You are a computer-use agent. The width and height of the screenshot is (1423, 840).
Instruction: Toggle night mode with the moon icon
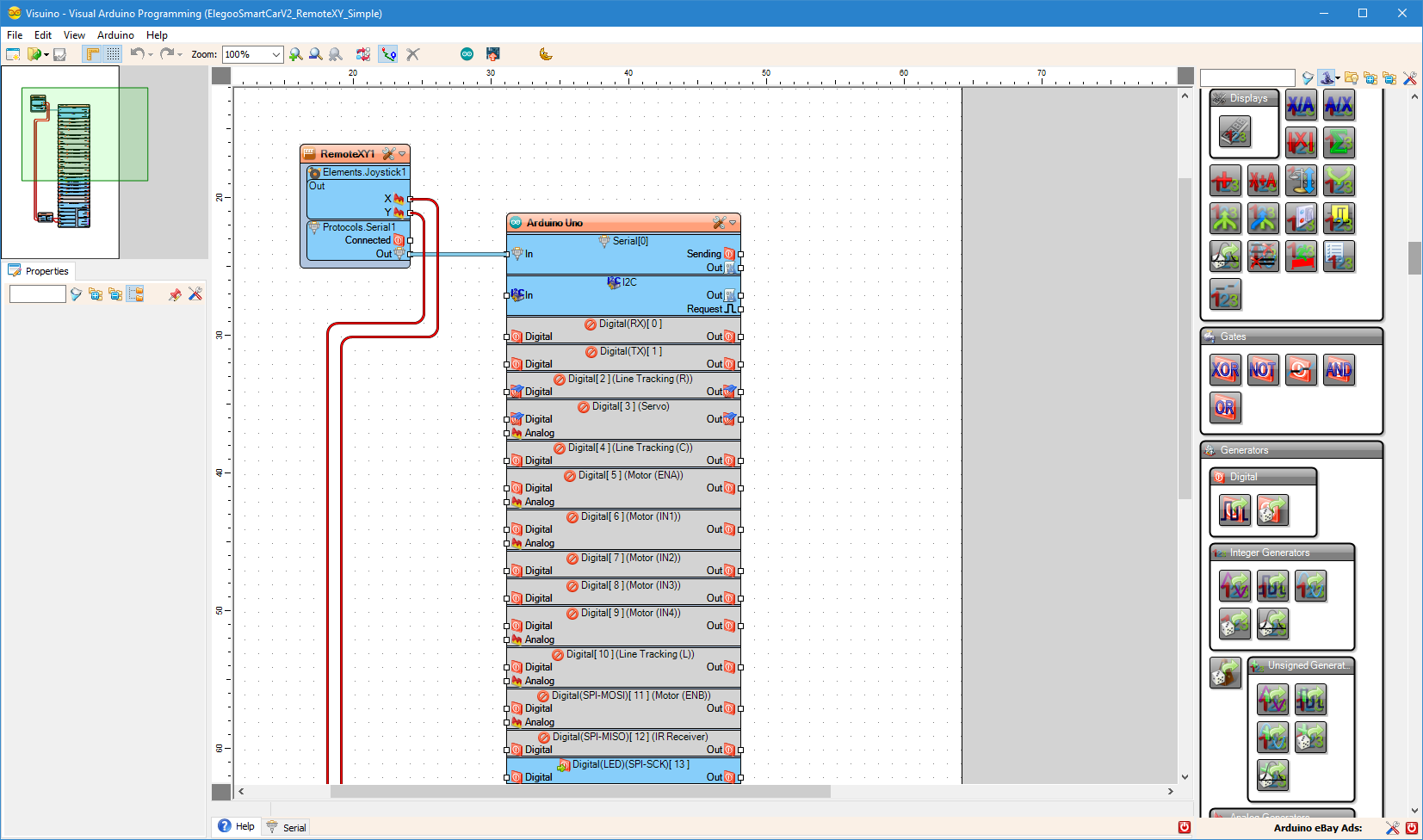tap(544, 54)
